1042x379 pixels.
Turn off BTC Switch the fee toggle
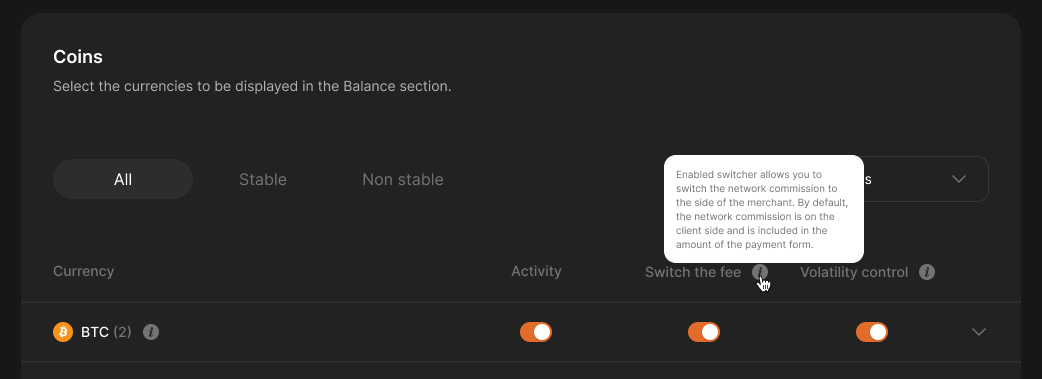pos(704,332)
